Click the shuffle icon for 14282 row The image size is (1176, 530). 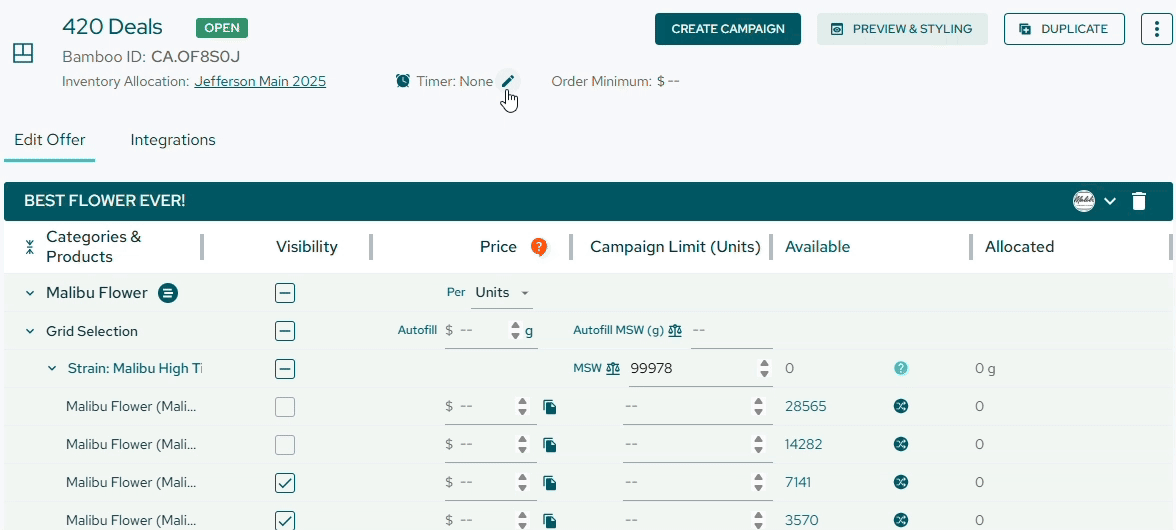click(901, 444)
